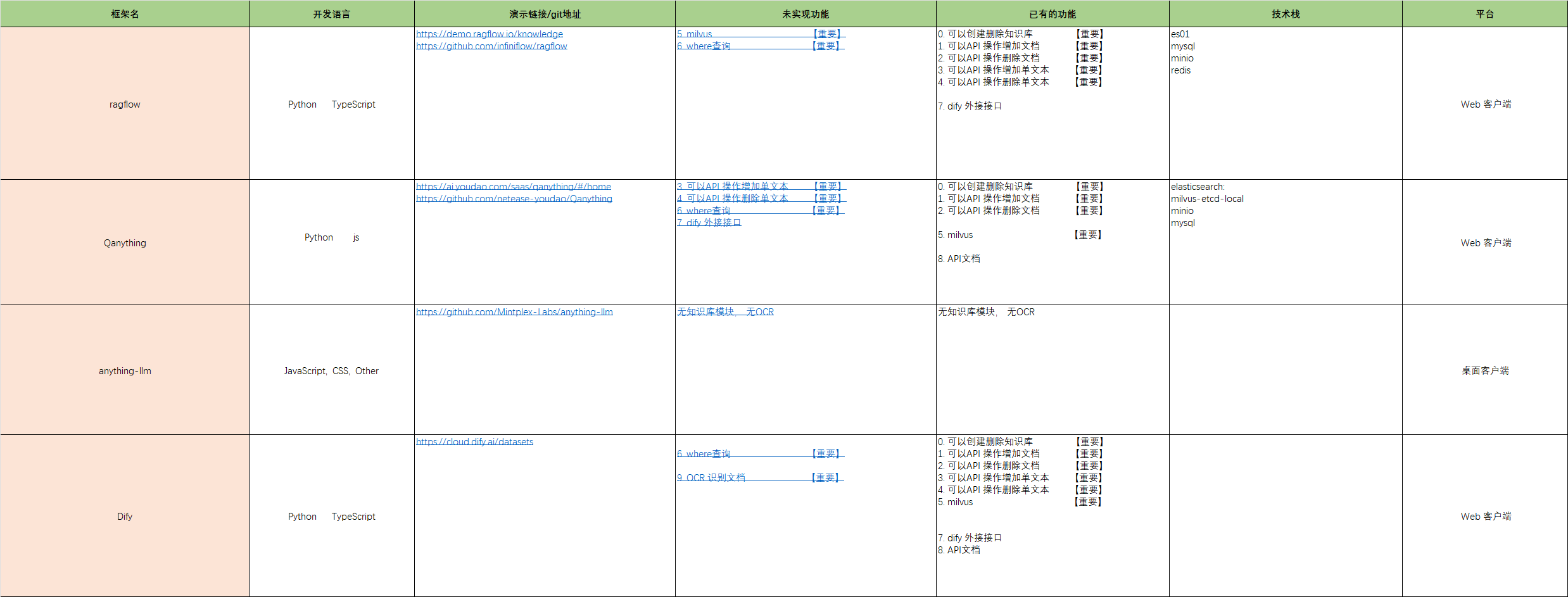Open the github.com/infiniflow/ragflow link
Viewport: 1568px width, 597px height.
491,46
